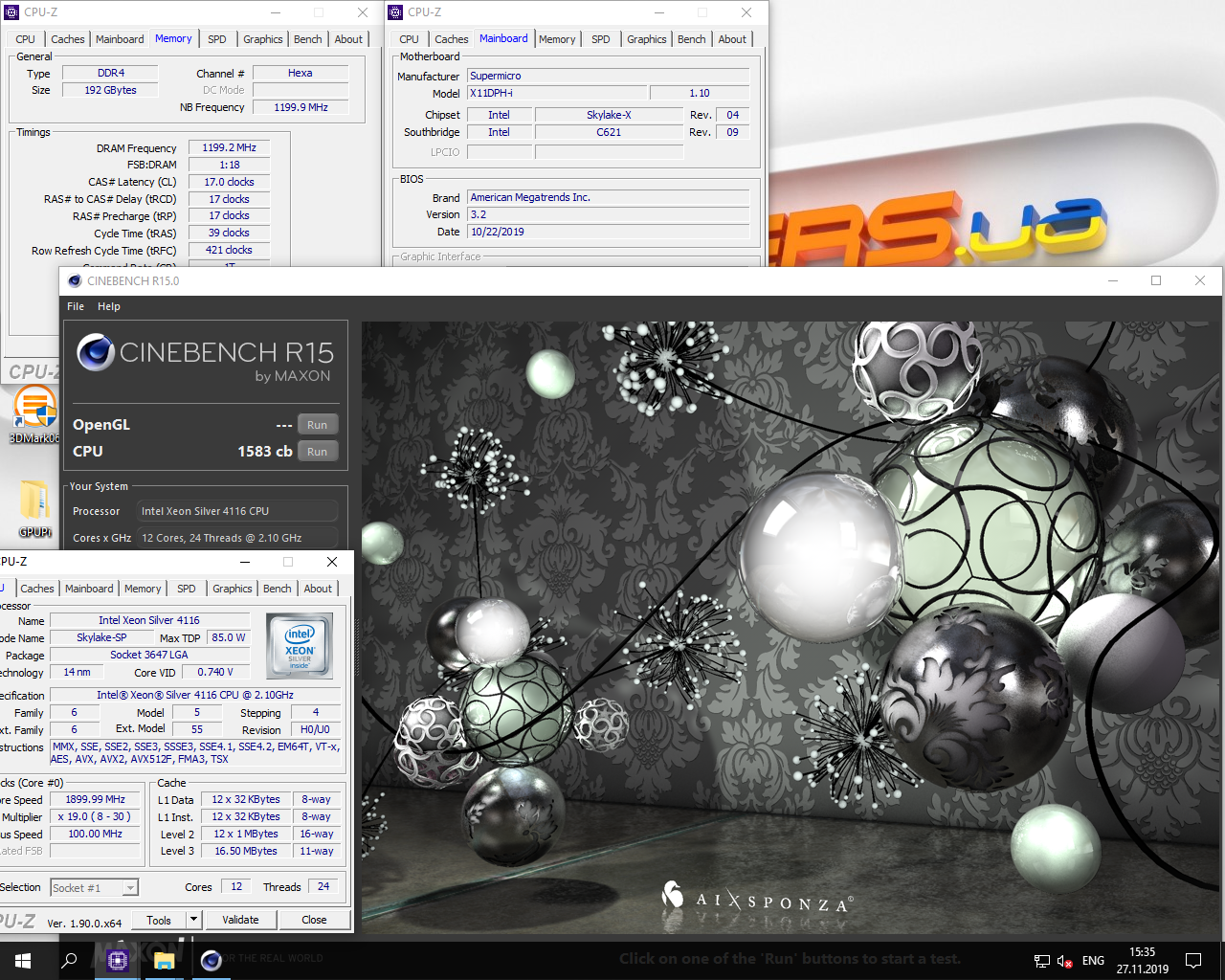The width and height of the screenshot is (1225, 980).
Task: Click the rendered spheres image in Cinebench
Action: point(791,627)
